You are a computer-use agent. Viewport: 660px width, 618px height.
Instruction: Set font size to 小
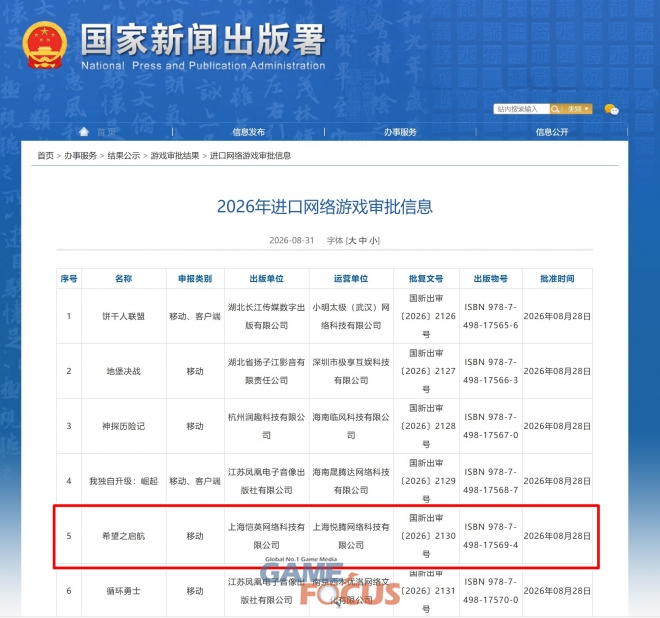click(373, 240)
